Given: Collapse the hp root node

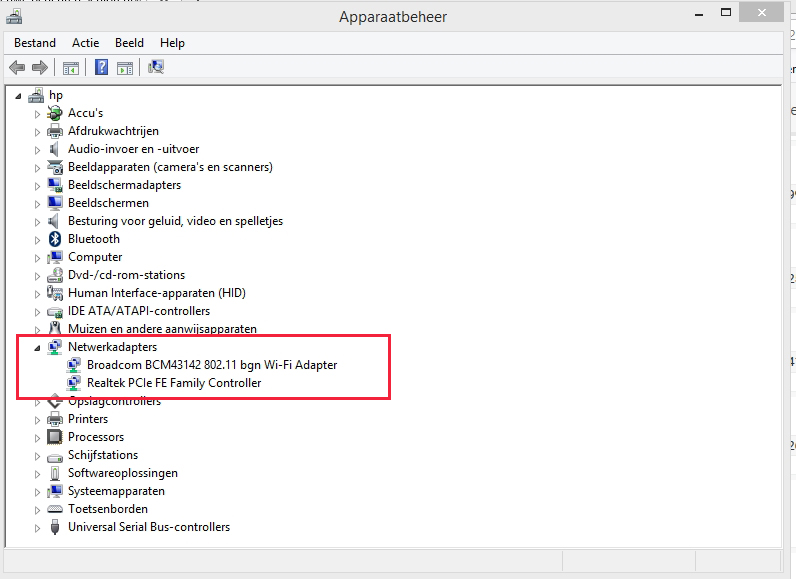Looking at the screenshot, I should point(19,96).
